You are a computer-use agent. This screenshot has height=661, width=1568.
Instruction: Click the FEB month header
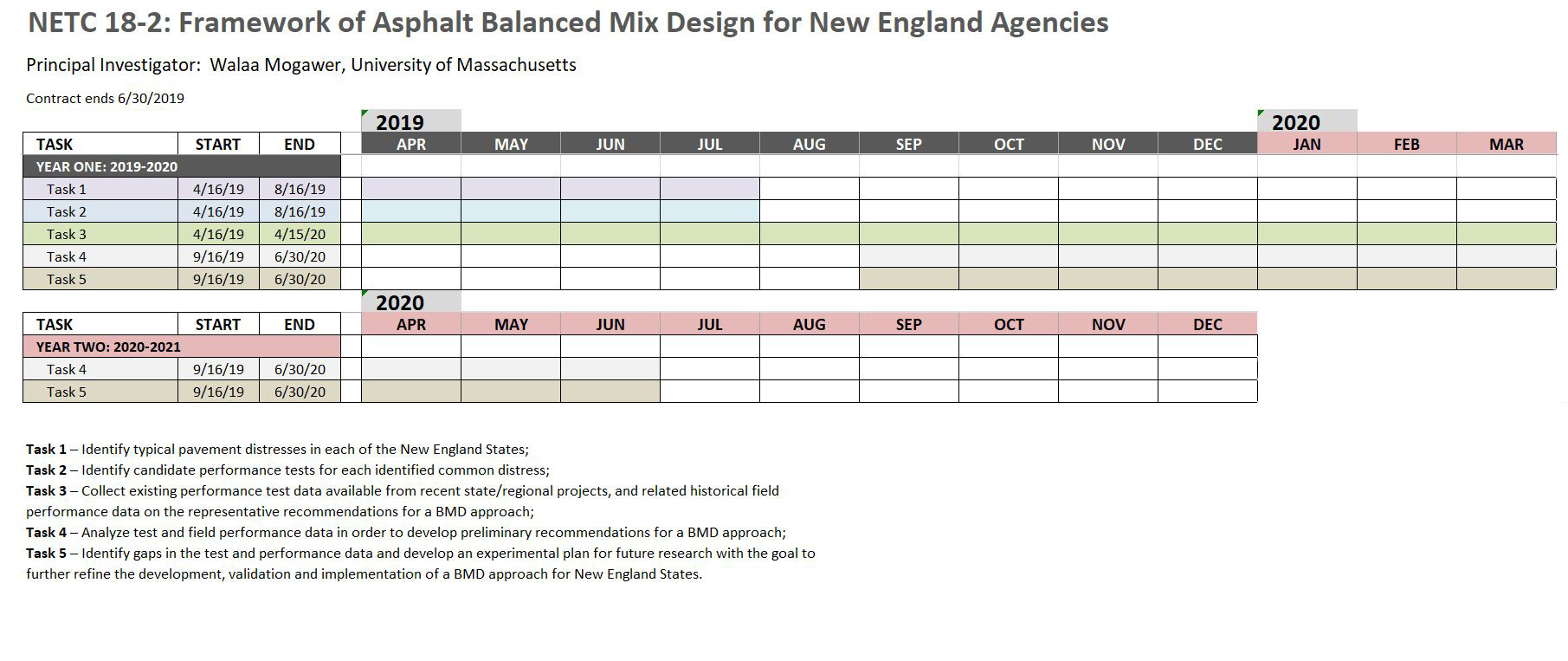coord(1407,144)
